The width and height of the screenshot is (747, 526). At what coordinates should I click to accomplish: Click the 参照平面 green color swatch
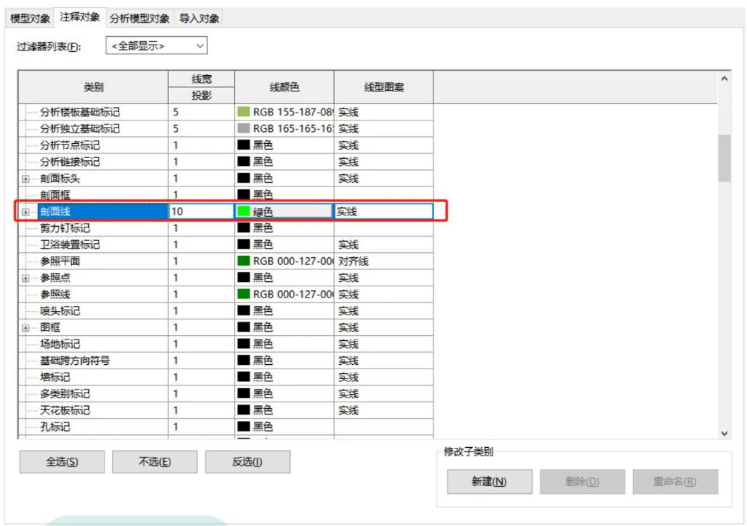tap(243, 261)
